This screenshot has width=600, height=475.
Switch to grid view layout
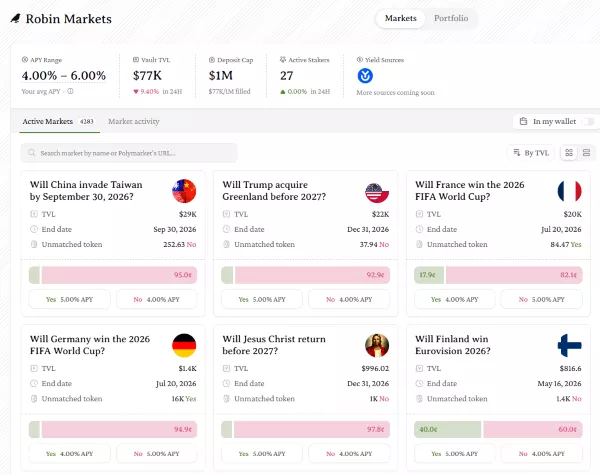(569, 153)
